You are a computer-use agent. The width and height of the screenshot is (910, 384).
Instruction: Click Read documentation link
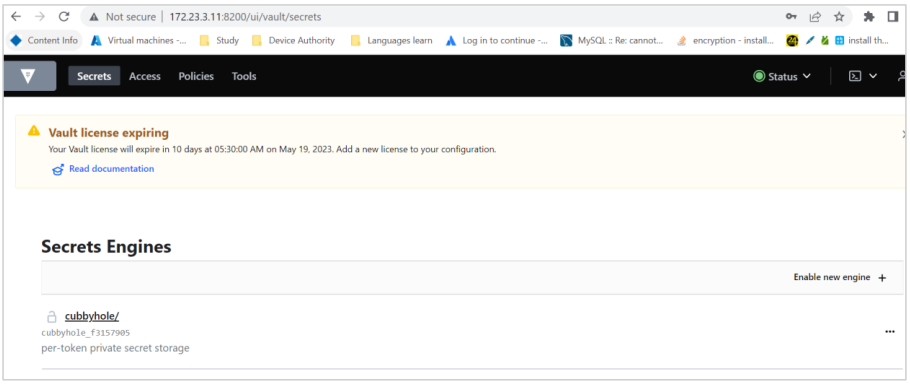pyautogui.click(x=111, y=169)
